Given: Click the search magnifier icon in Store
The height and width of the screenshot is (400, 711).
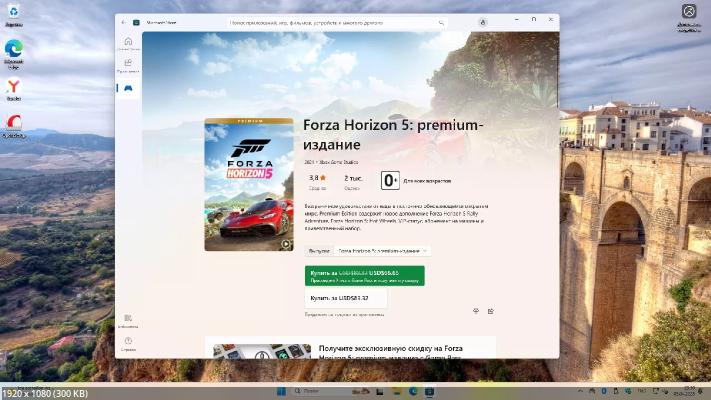Looking at the screenshot, I should click(441, 23).
